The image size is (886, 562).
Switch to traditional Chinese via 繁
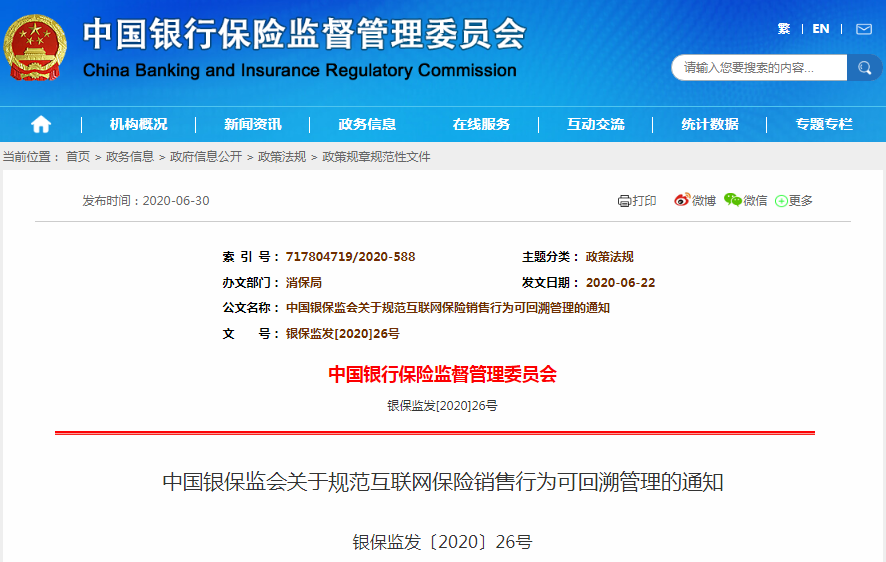pos(784,29)
